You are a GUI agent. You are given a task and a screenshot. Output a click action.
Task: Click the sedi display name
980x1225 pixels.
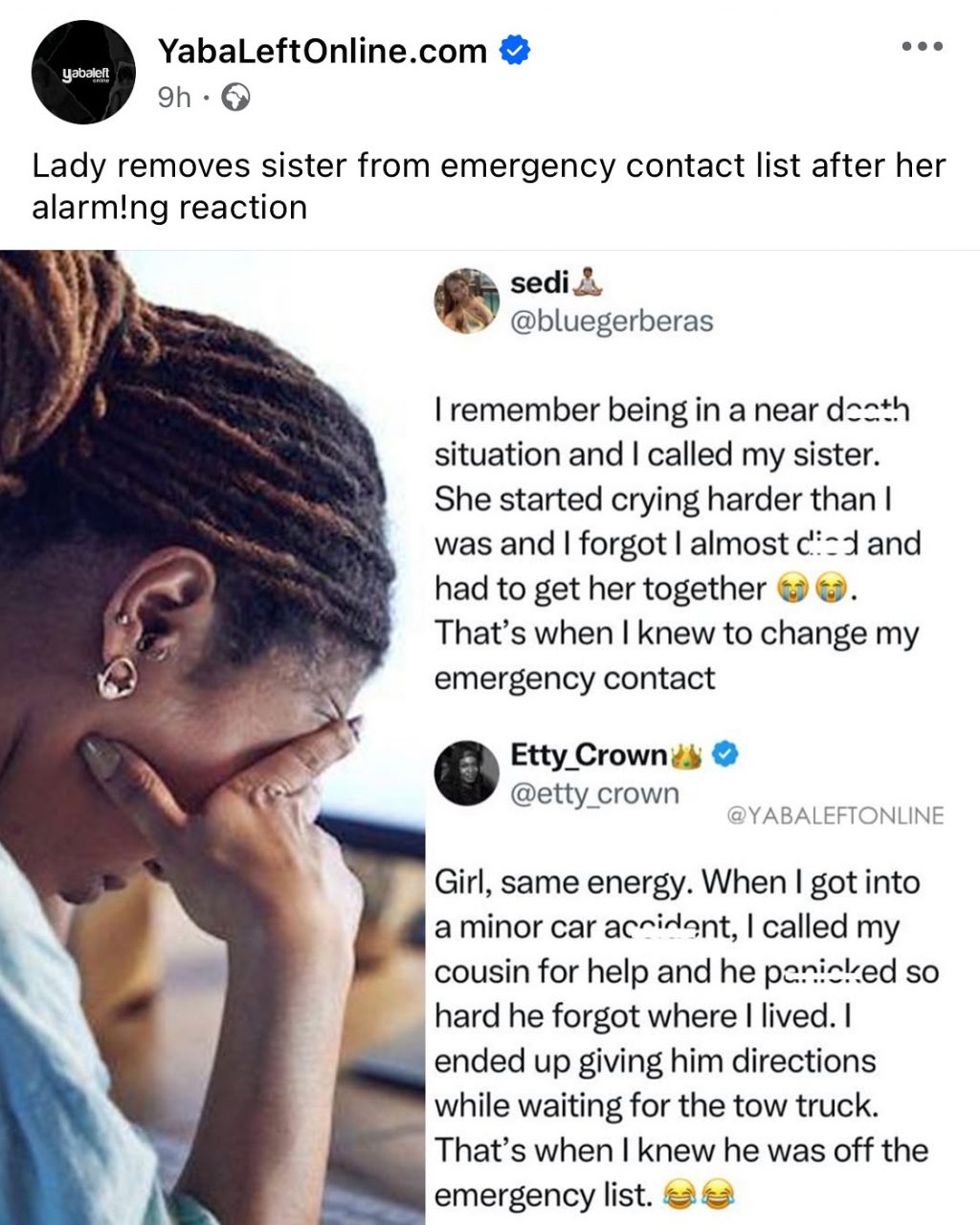[x=540, y=283]
